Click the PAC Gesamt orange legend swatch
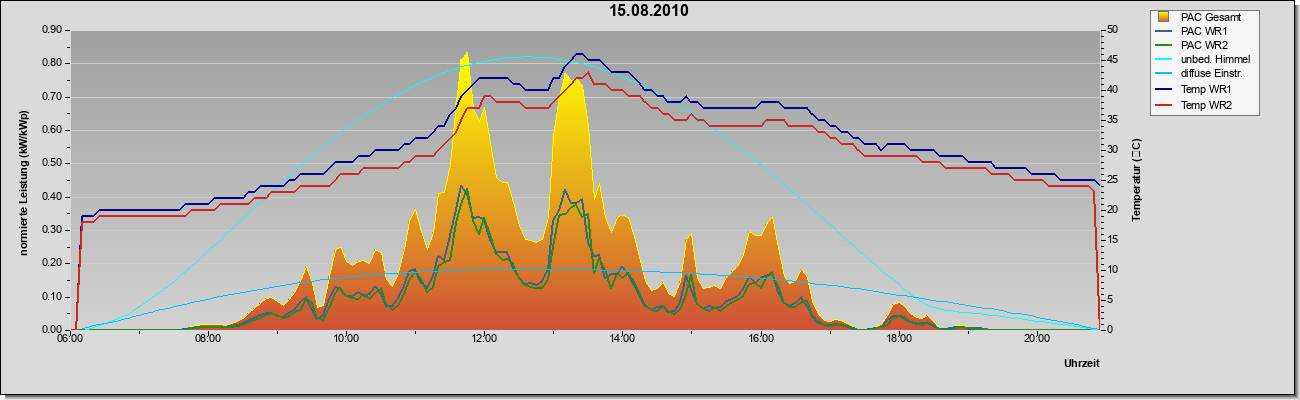 point(1163,17)
